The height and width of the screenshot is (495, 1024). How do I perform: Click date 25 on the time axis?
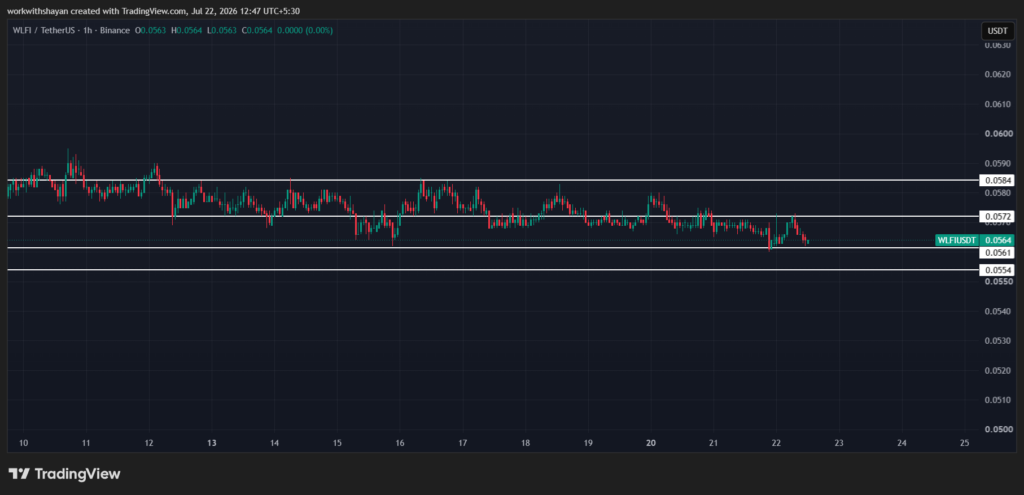pyautogui.click(x=965, y=443)
